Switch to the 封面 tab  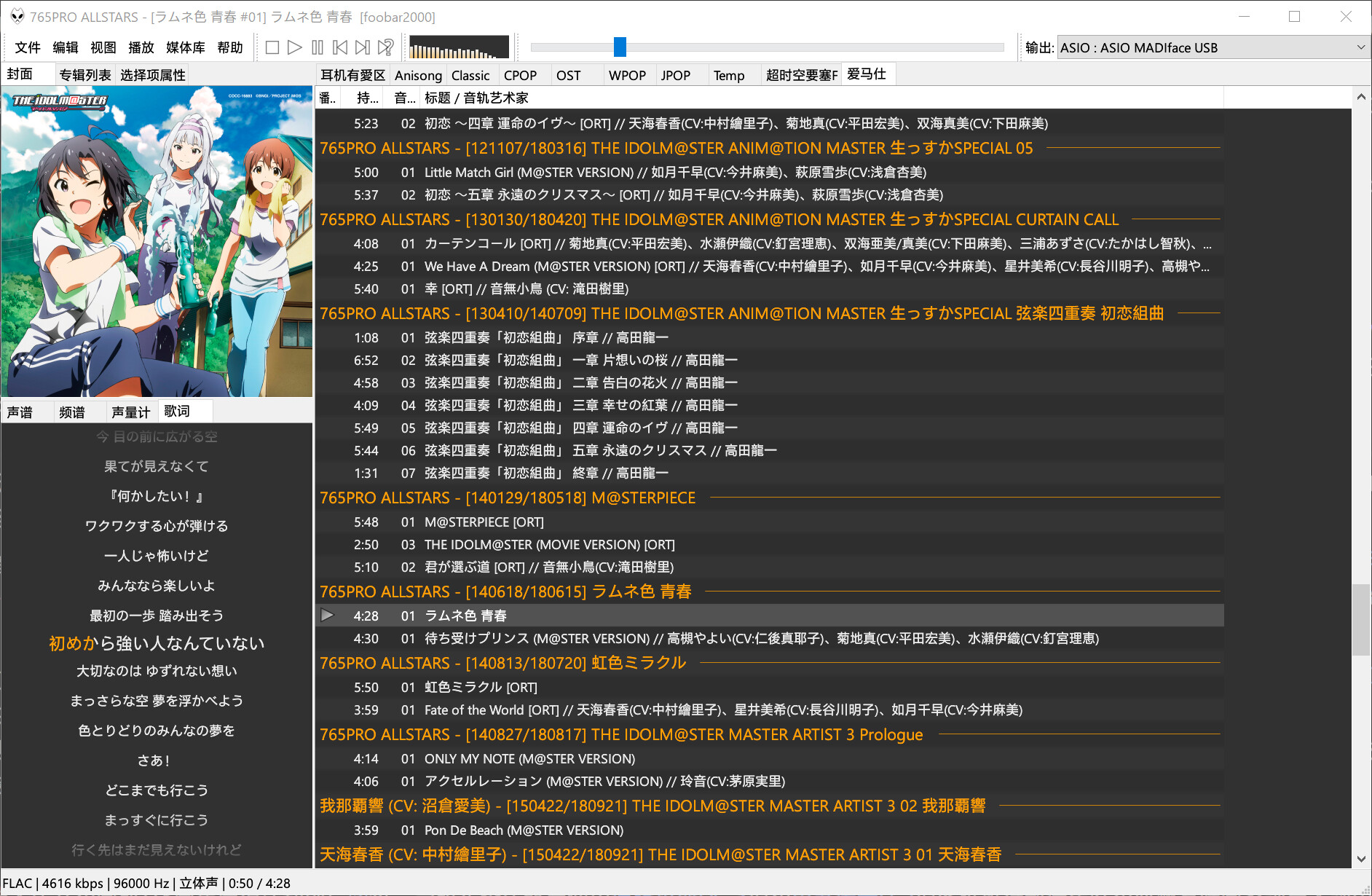coord(28,74)
